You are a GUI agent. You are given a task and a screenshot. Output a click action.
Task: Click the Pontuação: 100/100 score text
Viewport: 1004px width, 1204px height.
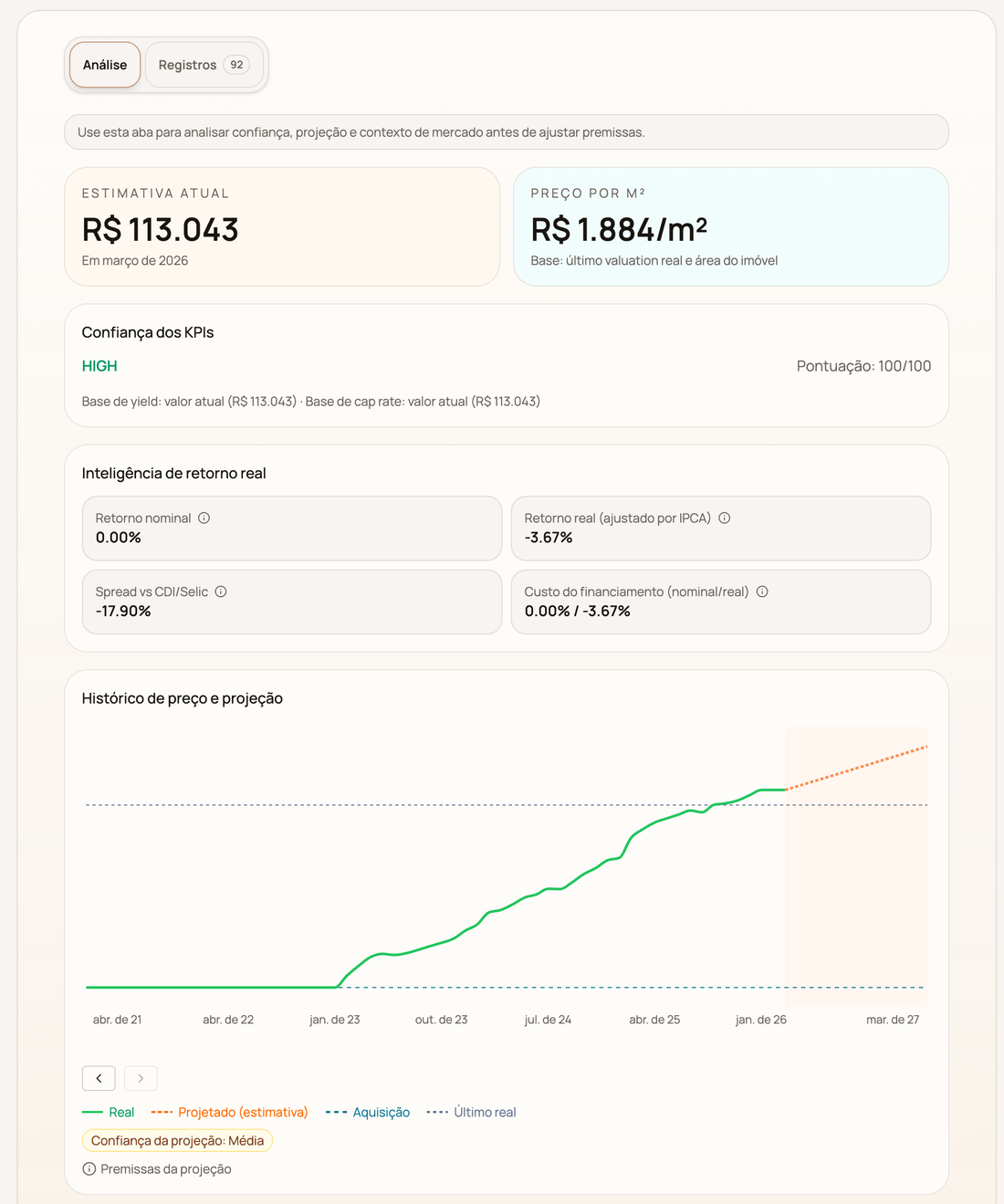point(863,365)
